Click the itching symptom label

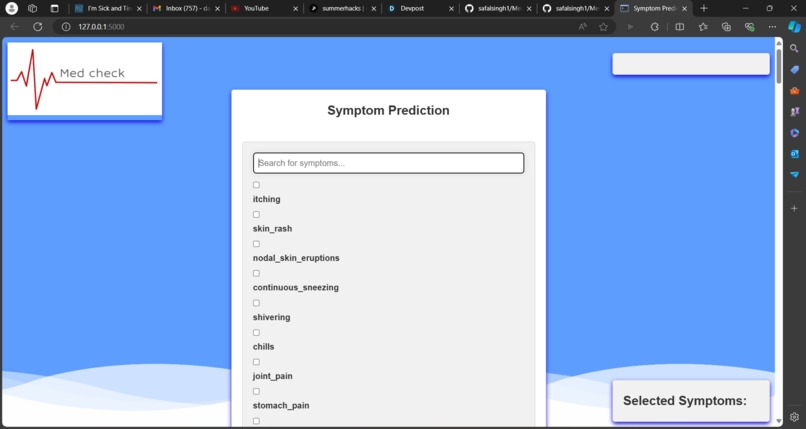(x=266, y=199)
